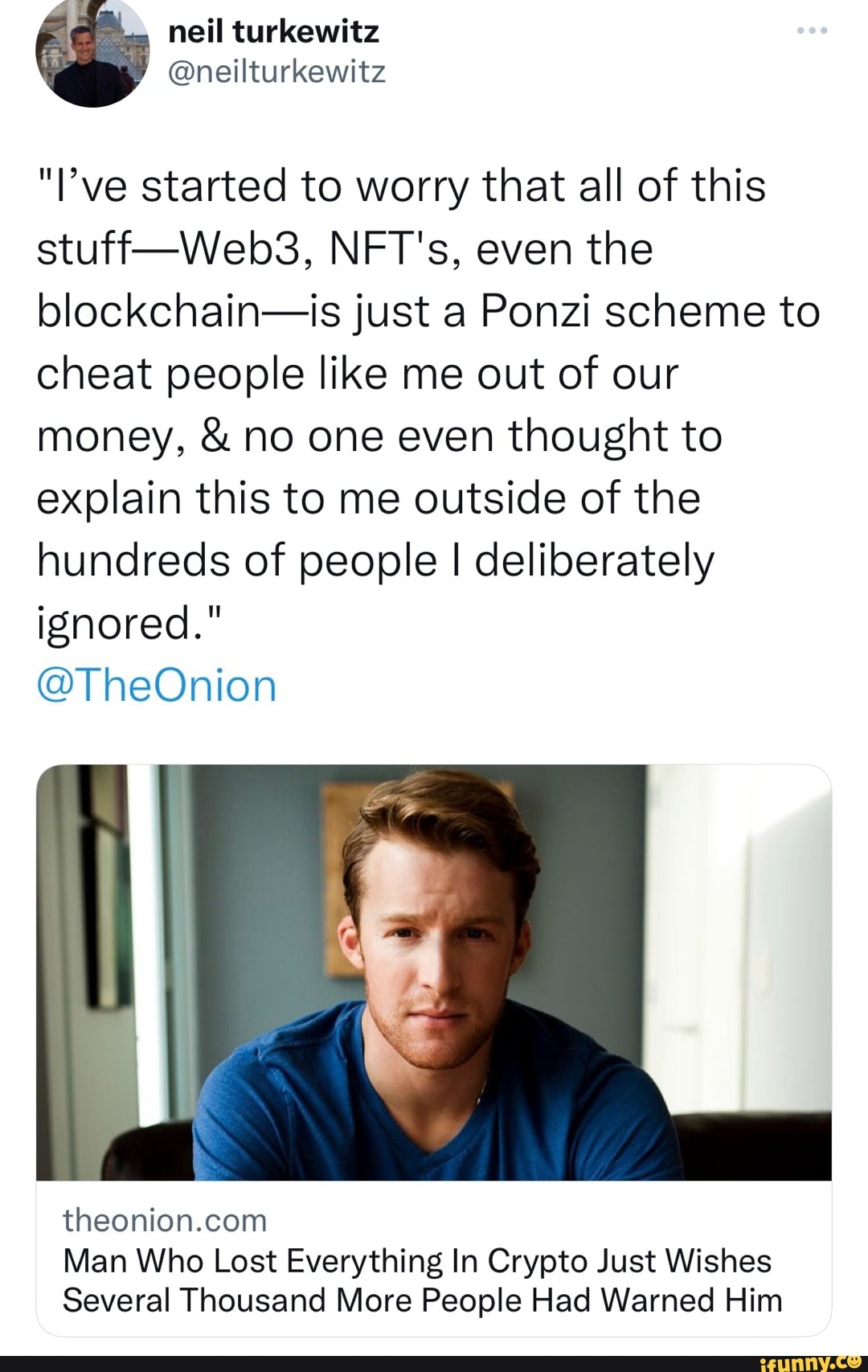Click the theonion.com domain label

point(165,1220)
